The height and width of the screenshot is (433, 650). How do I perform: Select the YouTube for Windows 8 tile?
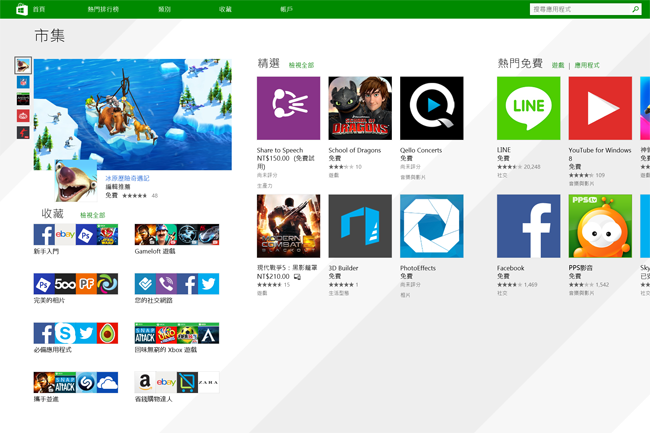600,108
